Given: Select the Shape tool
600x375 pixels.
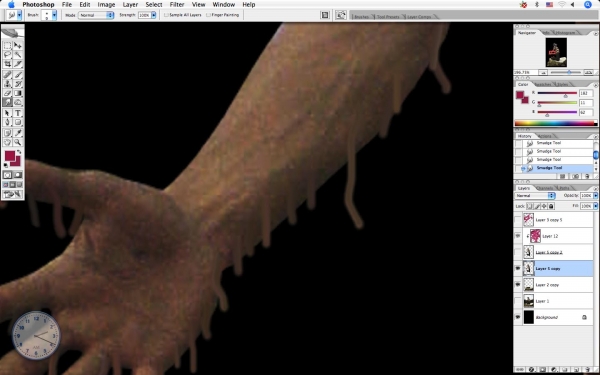Looking at the screenshot, I should click(x=18, y=122).
